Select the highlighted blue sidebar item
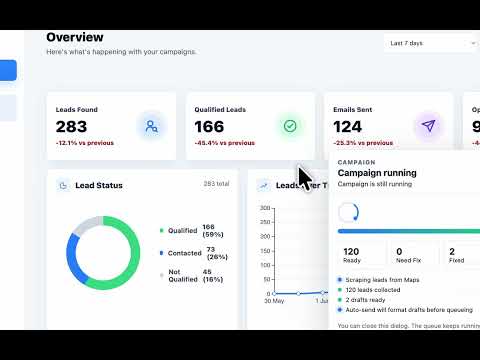Viewport: 480px width, 360px height. pyautogui.click(x=8, y=70)
